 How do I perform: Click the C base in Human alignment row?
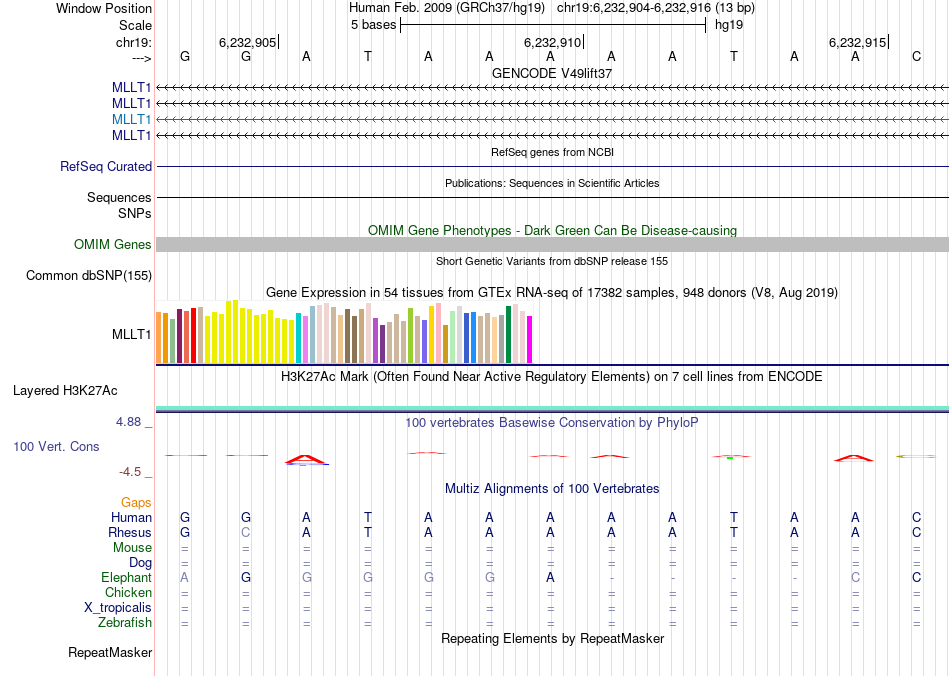916,517
